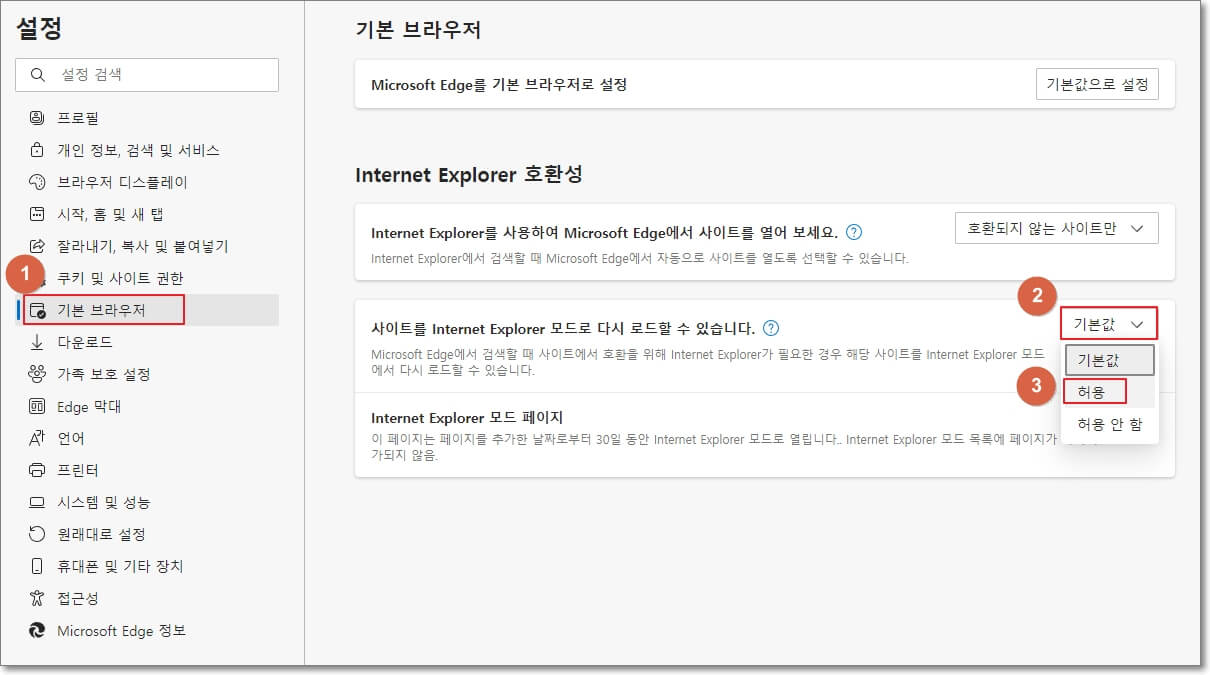The width and height of the screenshot is (1210, 675).
Task: Click the sidebar icon beside Edge 막대
Action: (x=38, y=406)
